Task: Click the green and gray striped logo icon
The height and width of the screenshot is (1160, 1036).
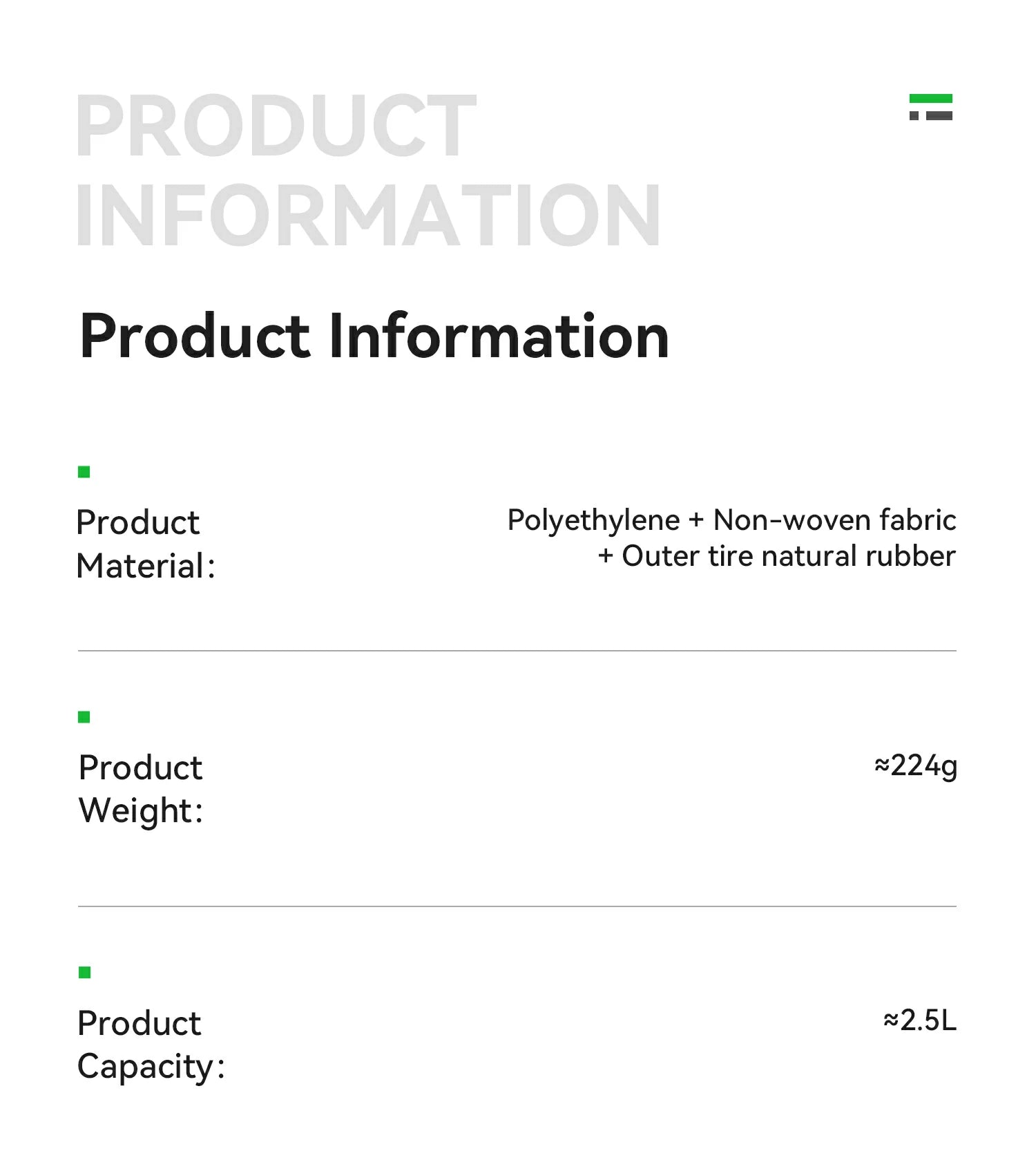Action: pos(931,107)
